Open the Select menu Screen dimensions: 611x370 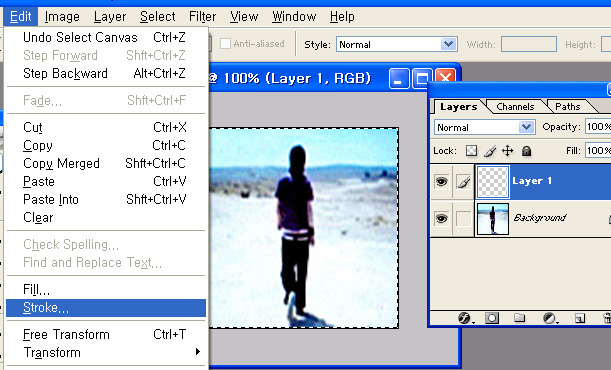tap(157, 17)
